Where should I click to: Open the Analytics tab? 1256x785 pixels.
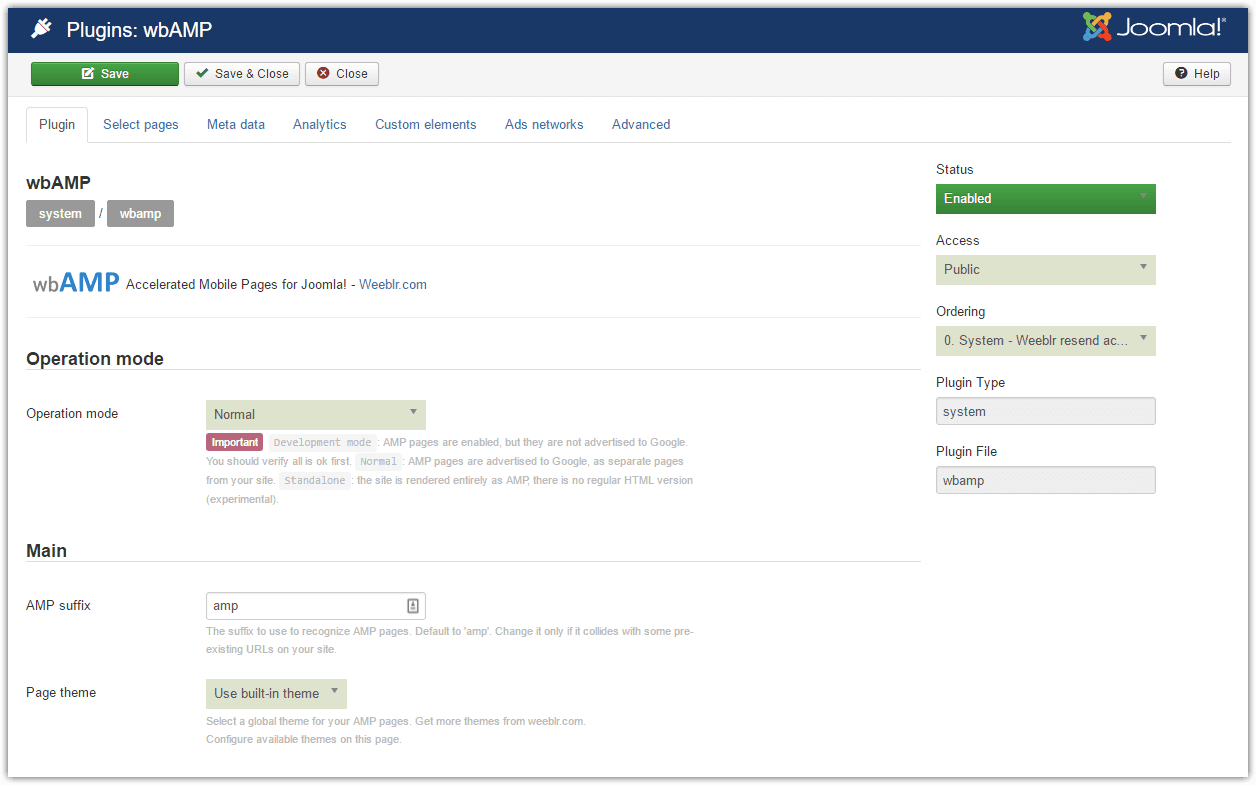[320, 125]
